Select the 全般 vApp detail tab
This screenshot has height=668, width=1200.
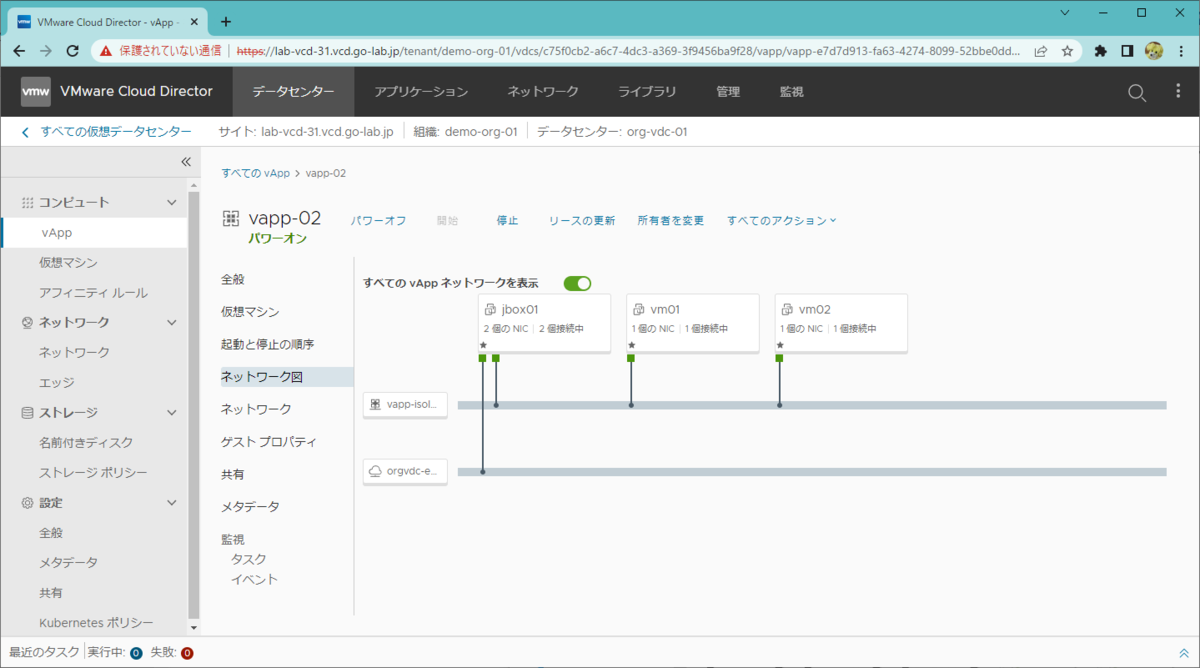(233, 279)
